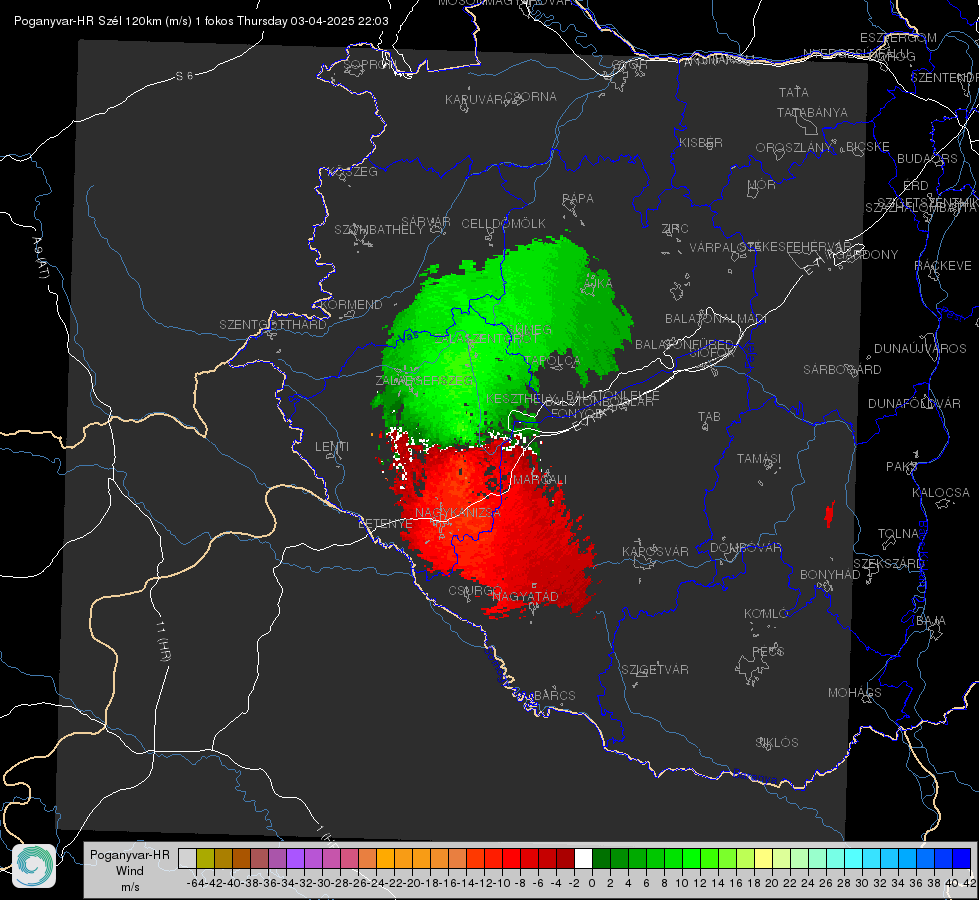Pick the yellow swatch between 18 and 20
This screenshot has width=979, height=900.
tap(764, 858)
